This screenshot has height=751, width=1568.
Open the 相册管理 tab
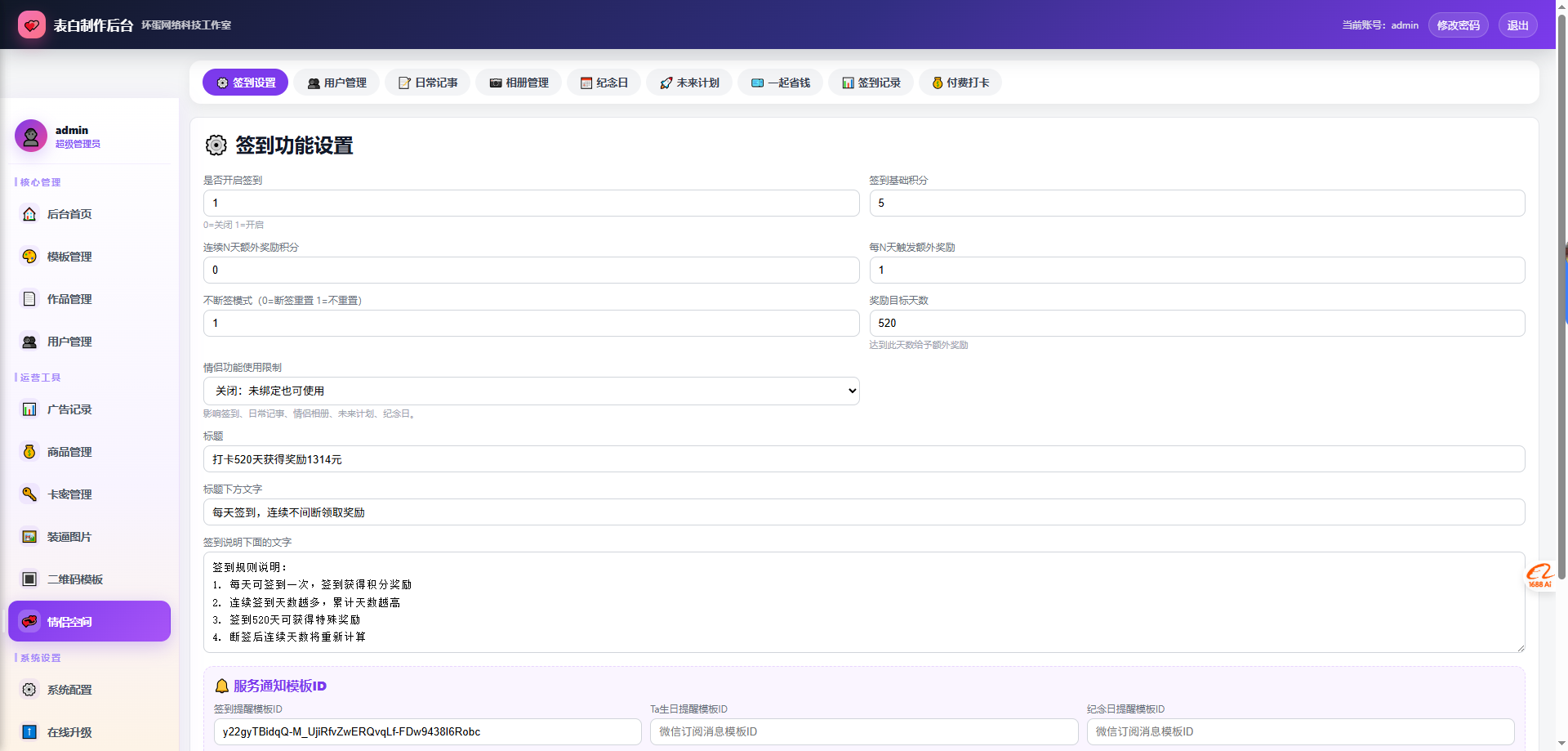519,83
